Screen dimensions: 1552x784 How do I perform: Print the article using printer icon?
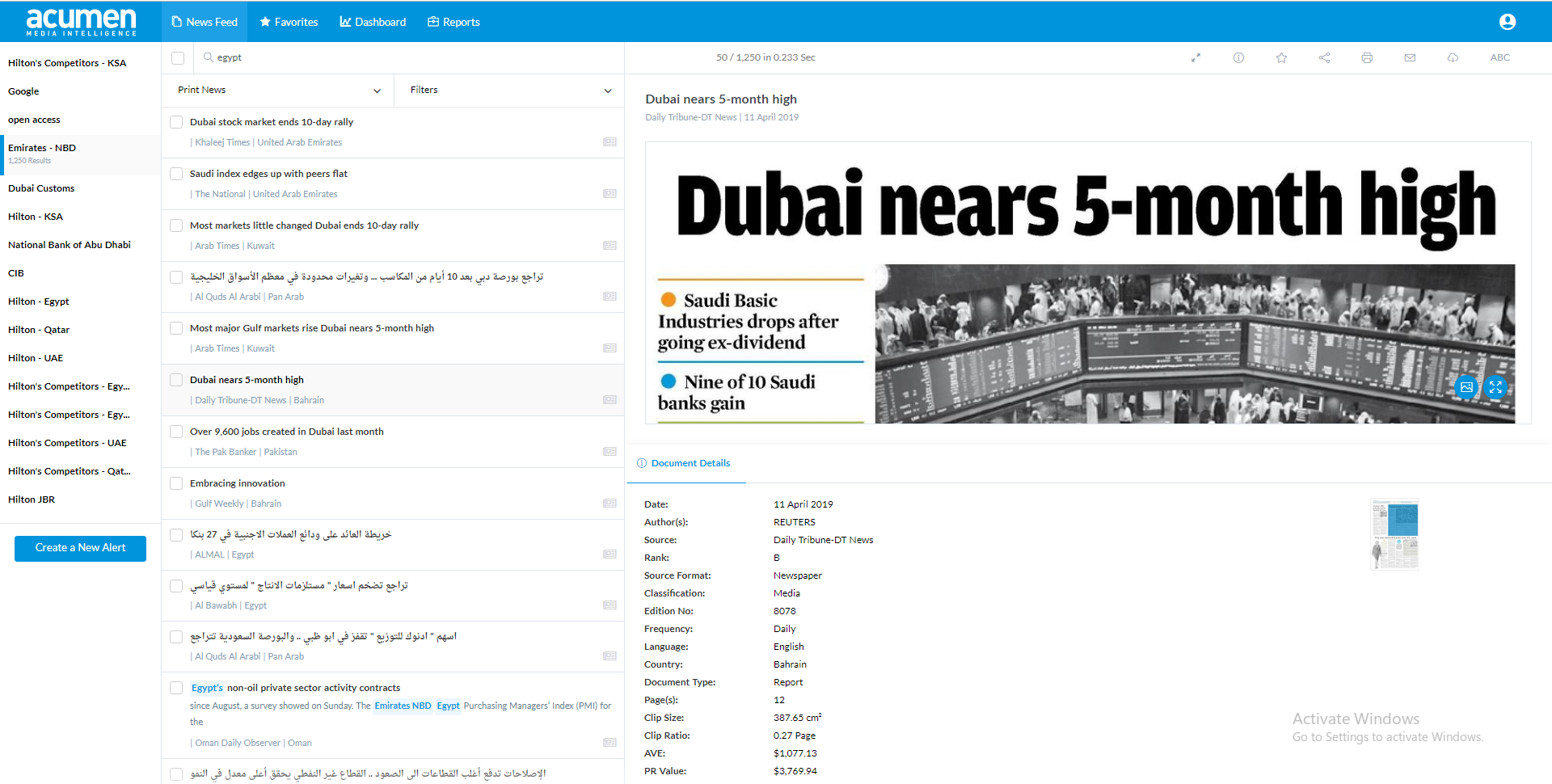tap(1367, 57)
